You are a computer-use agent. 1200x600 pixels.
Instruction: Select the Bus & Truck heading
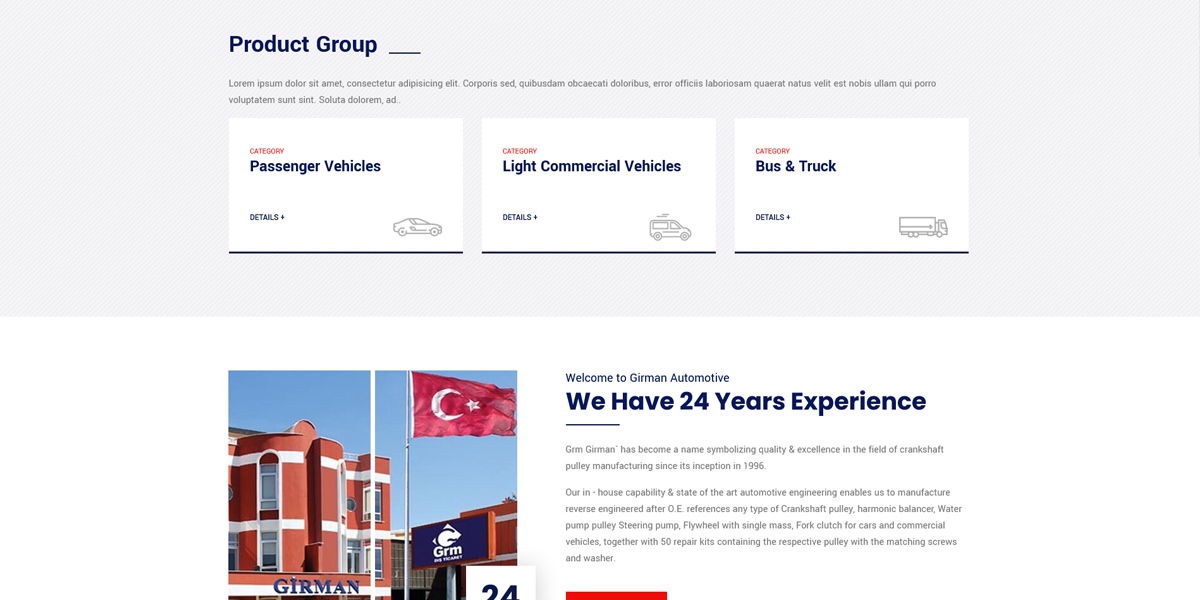[796, 166]
